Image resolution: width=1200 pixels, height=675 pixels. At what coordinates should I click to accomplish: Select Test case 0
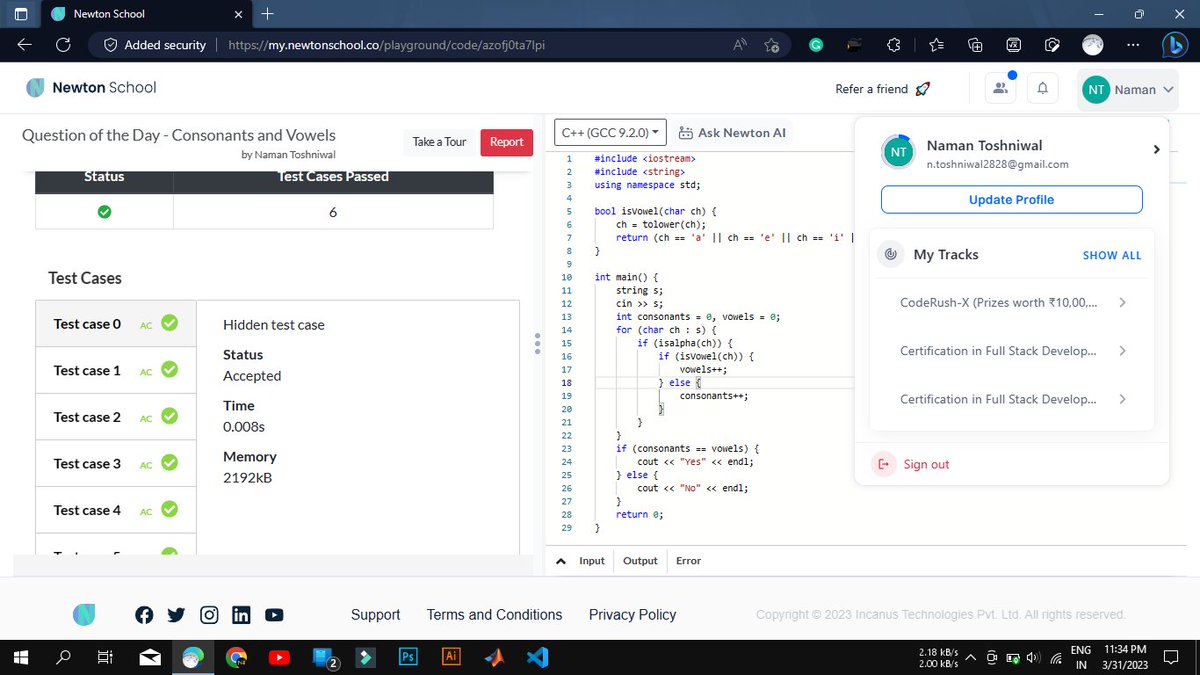tap(116, 324)
